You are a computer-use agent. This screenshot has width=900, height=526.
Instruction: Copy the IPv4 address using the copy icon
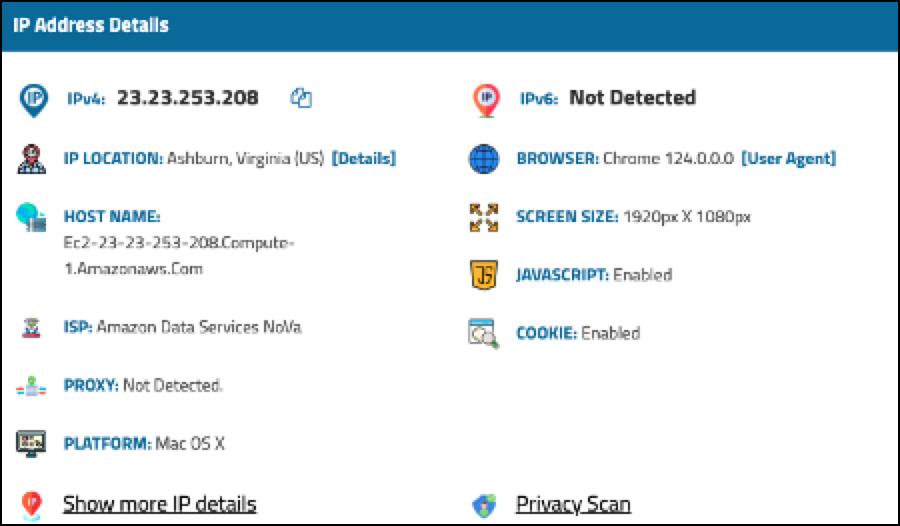[302, 98]
